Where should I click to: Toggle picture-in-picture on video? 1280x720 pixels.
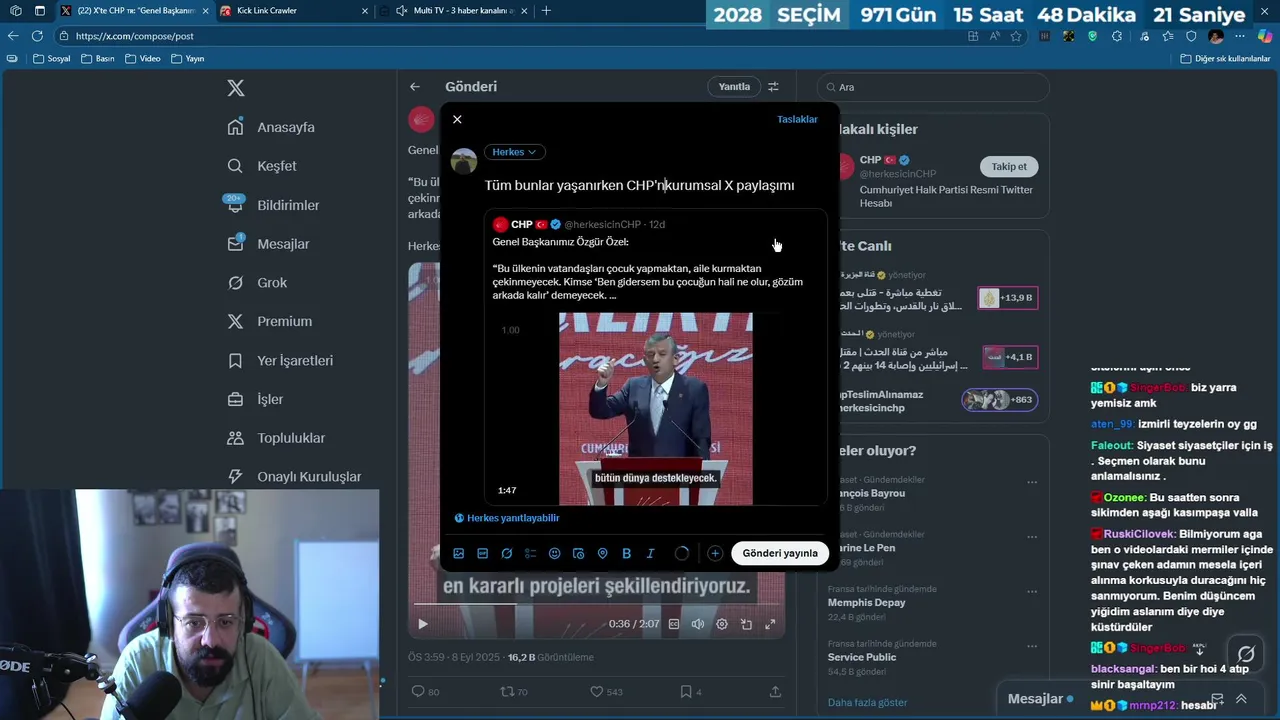pyautogui.click(x=746, y=624)
